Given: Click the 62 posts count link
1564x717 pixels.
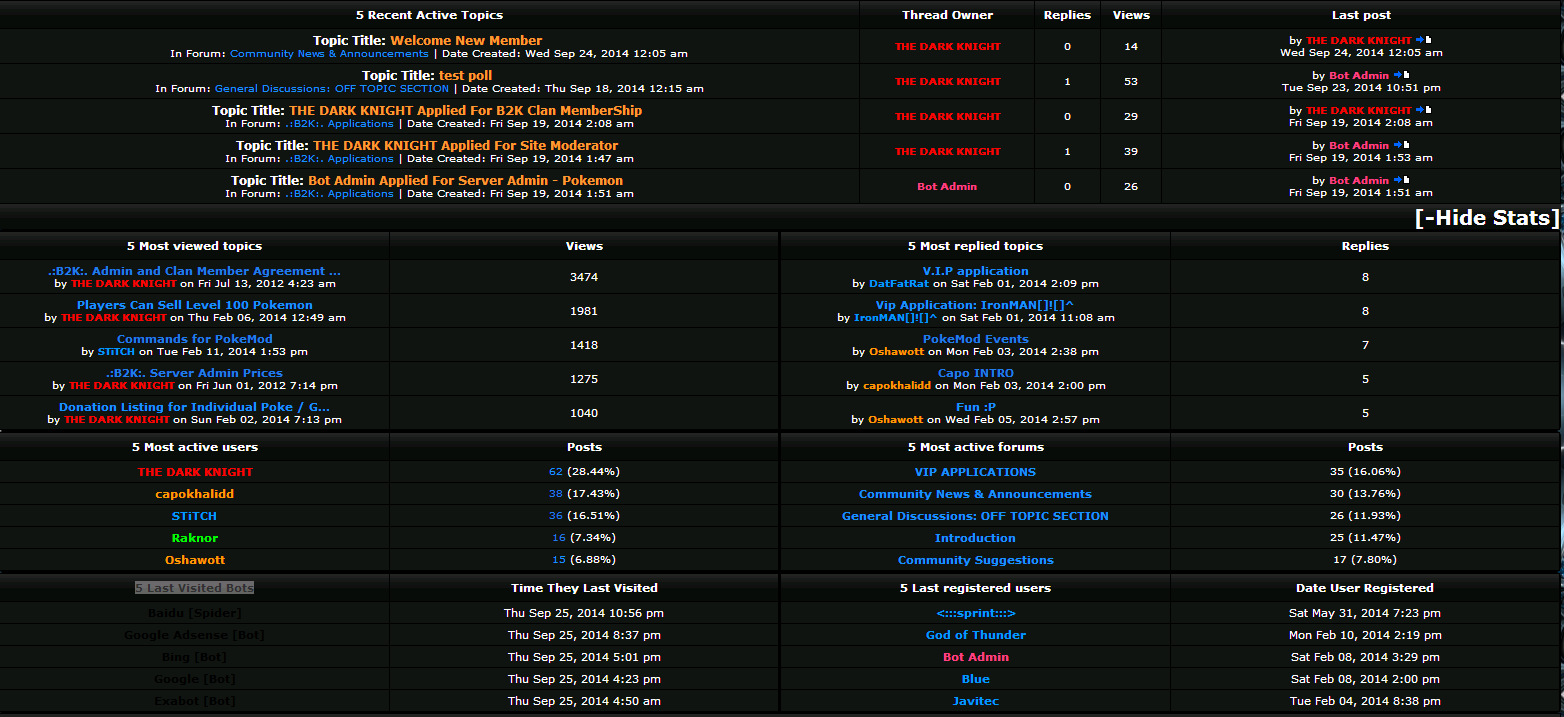Looking at the screenshot, I should coord(556,472).
